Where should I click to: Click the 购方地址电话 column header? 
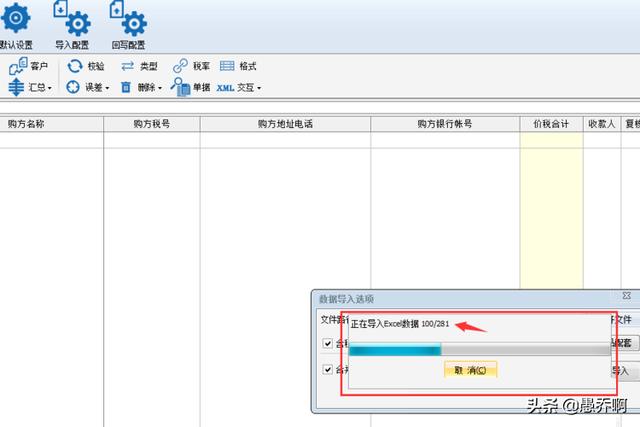click(x=285, y=124)
